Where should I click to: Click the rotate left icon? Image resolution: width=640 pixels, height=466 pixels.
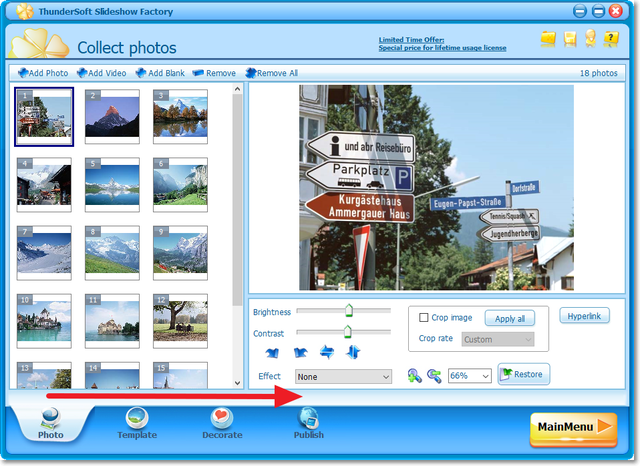273,352
